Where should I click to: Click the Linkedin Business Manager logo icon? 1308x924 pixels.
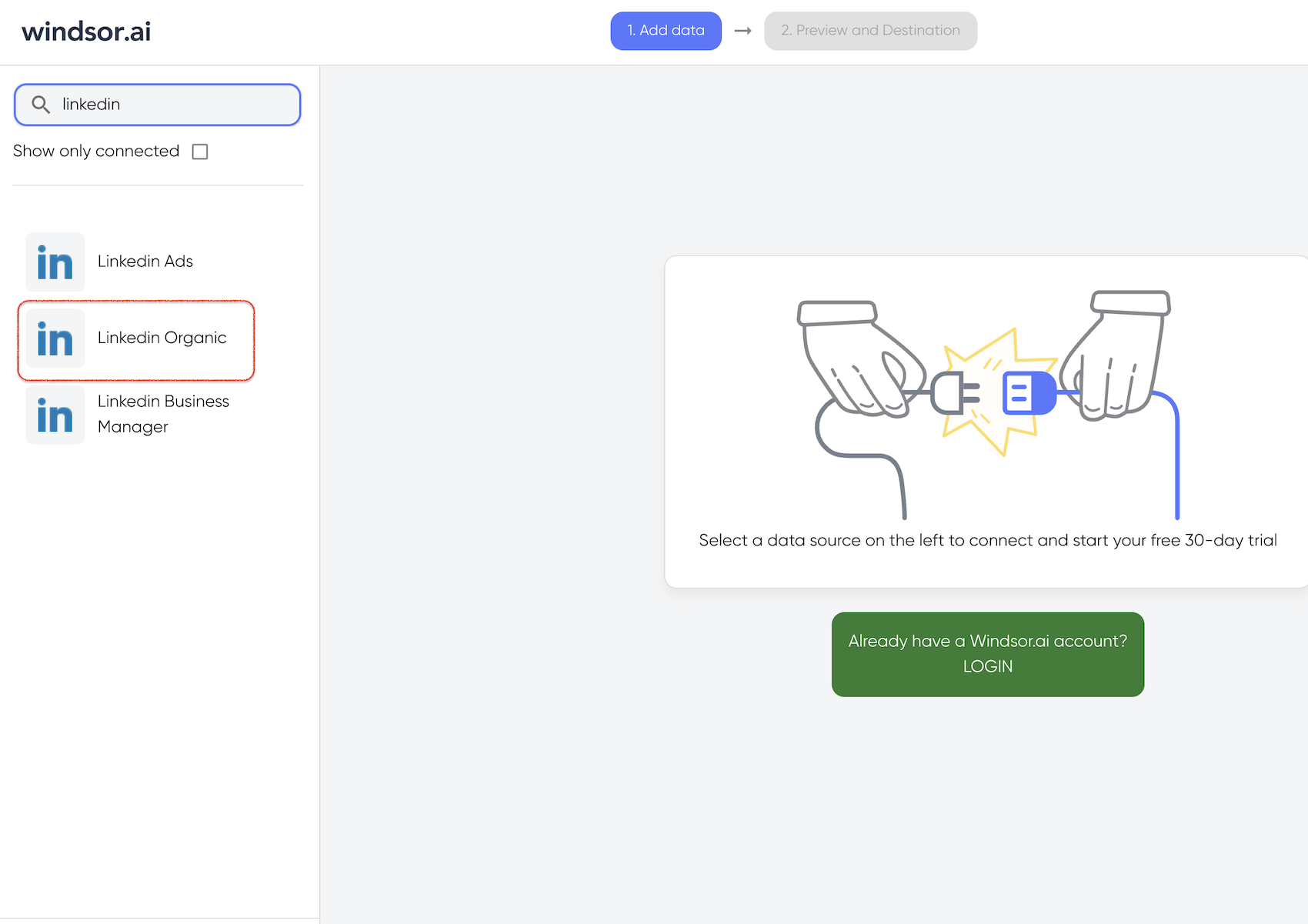55,415
